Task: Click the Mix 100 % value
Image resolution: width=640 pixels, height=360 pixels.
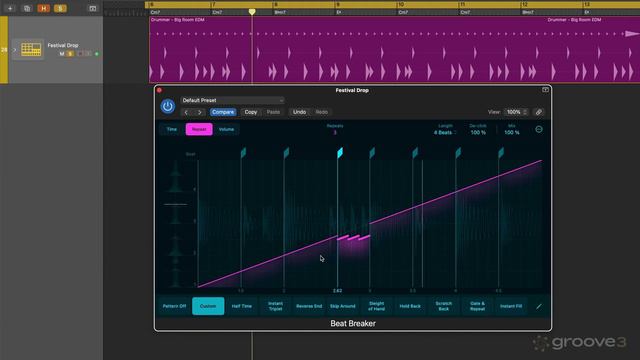Action: (x=512, y=133)
